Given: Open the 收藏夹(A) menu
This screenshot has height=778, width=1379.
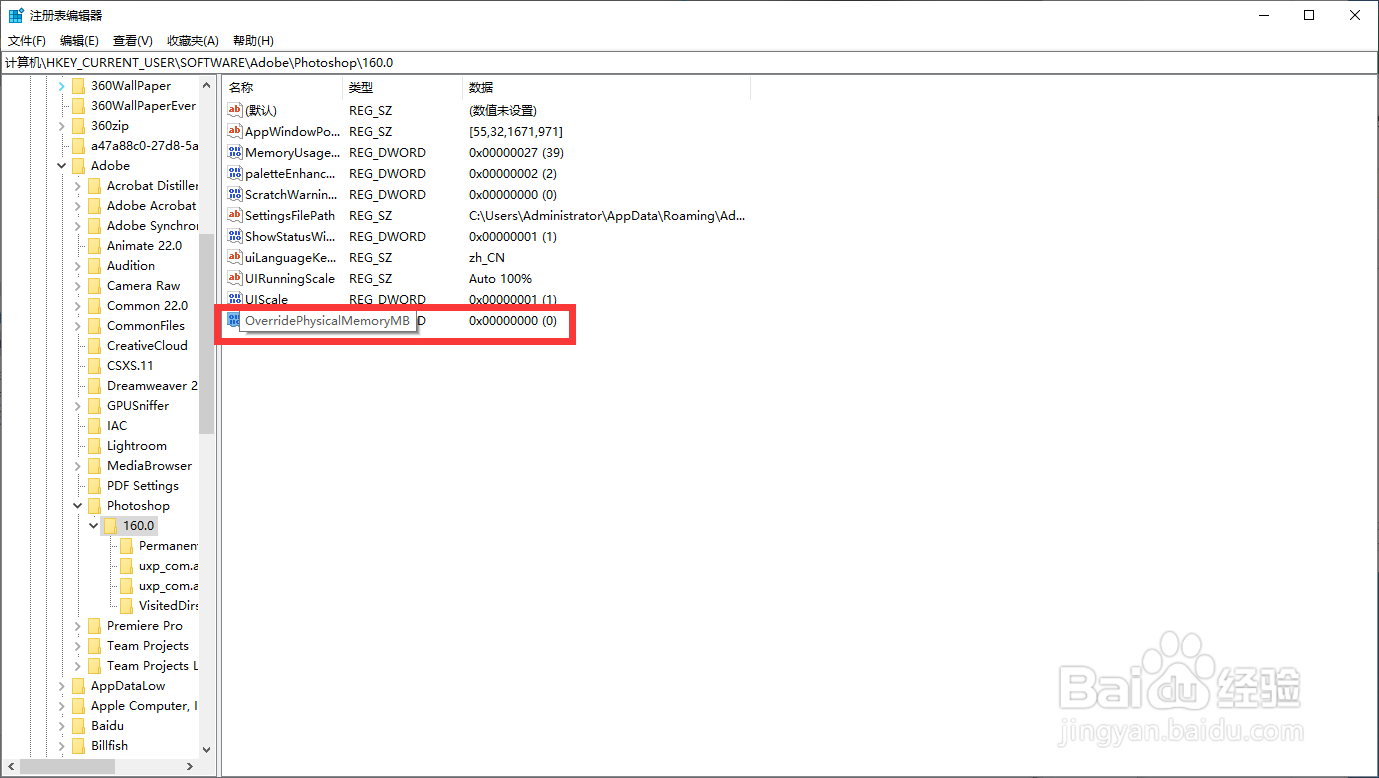Looking at the screenshot, I should [x=192, y=40].
